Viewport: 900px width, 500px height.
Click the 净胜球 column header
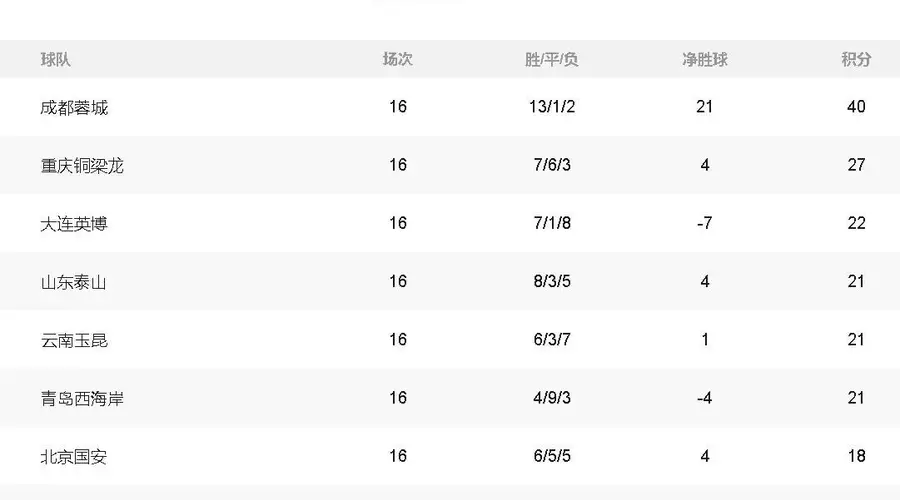tap(704, 59)
